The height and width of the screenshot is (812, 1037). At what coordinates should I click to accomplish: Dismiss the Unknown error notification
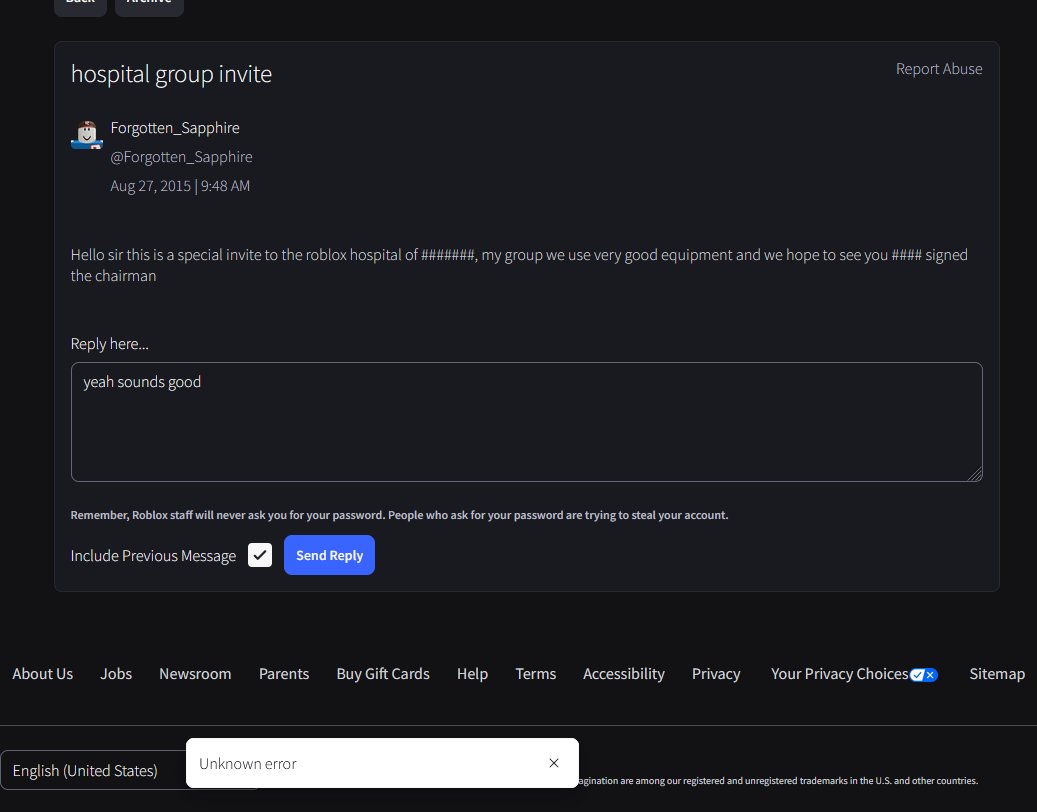554,763
